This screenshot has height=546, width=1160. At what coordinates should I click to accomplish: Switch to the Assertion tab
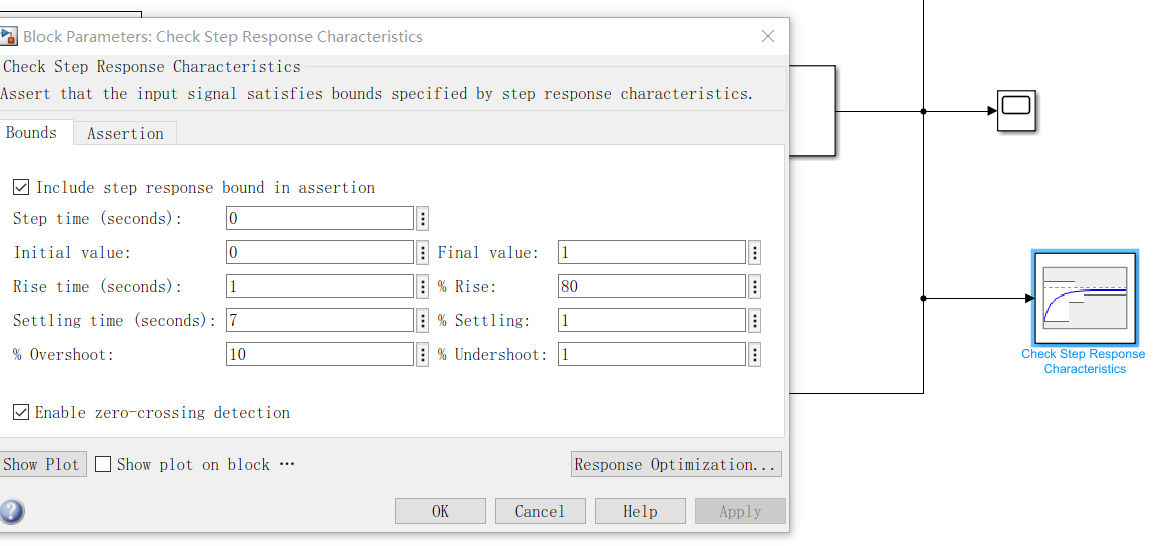[x=125, y=133]
